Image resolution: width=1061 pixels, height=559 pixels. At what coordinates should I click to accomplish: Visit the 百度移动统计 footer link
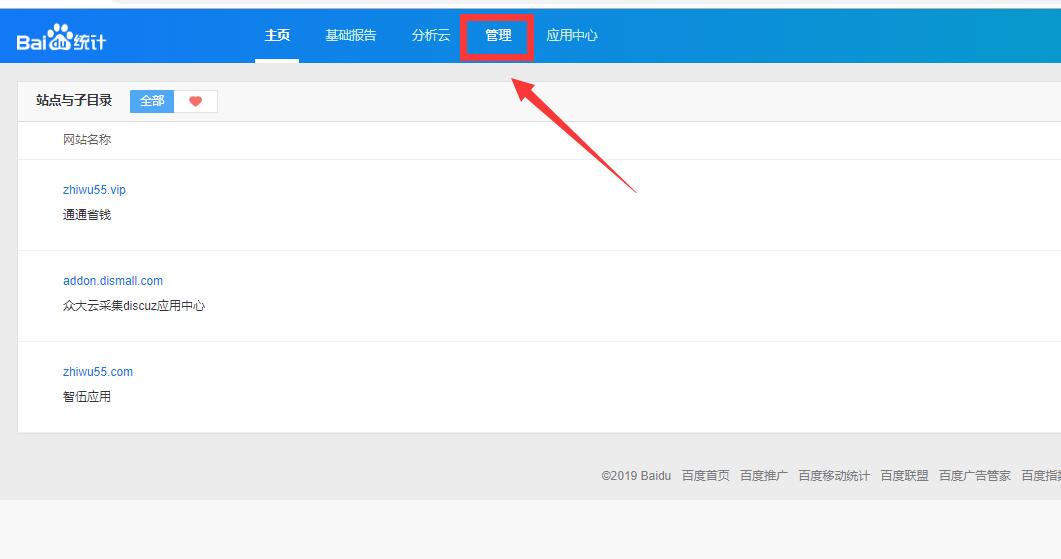(x=834, y=476)
